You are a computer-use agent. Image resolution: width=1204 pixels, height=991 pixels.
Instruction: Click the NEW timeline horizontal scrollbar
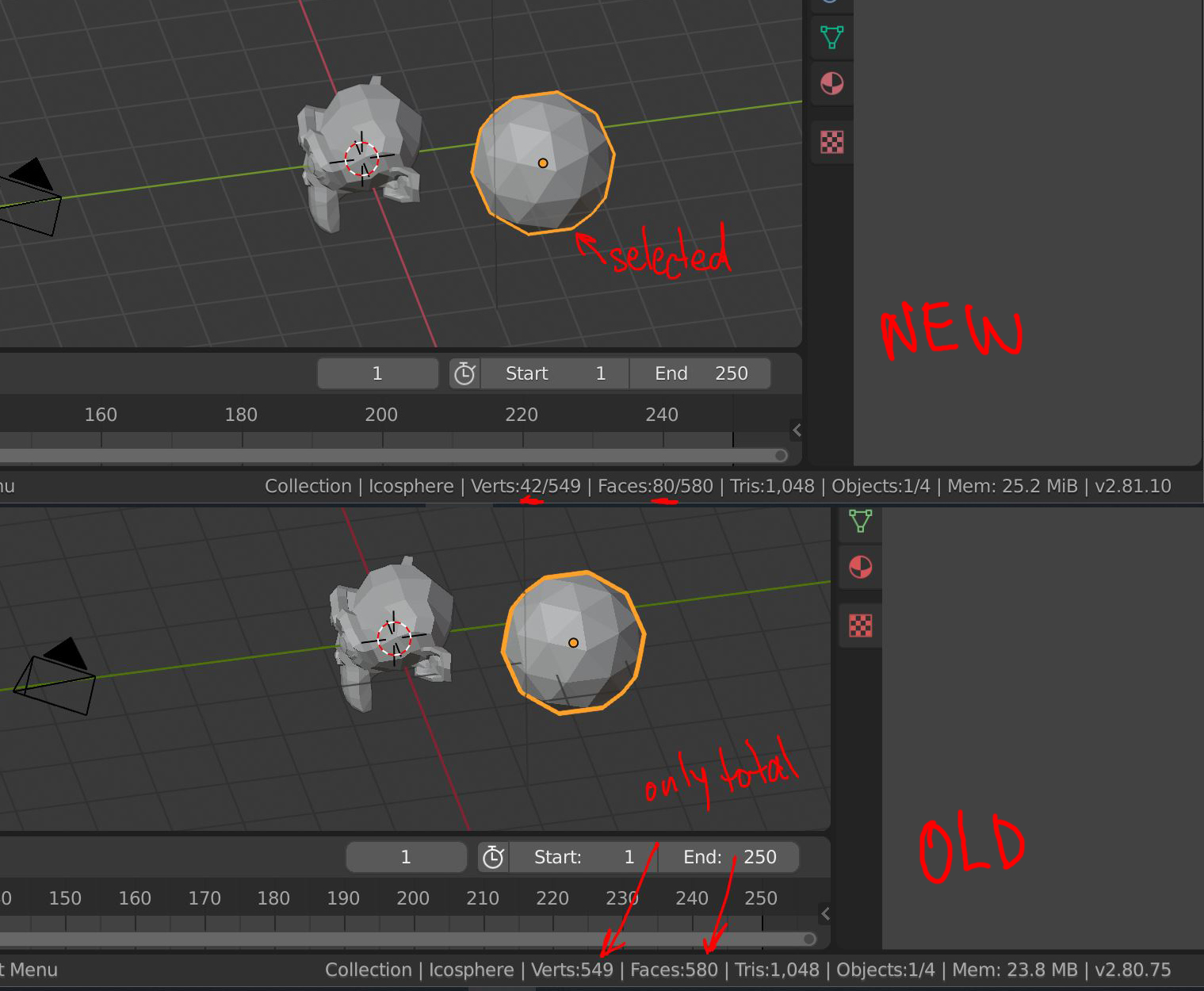(x=392, y=455)
